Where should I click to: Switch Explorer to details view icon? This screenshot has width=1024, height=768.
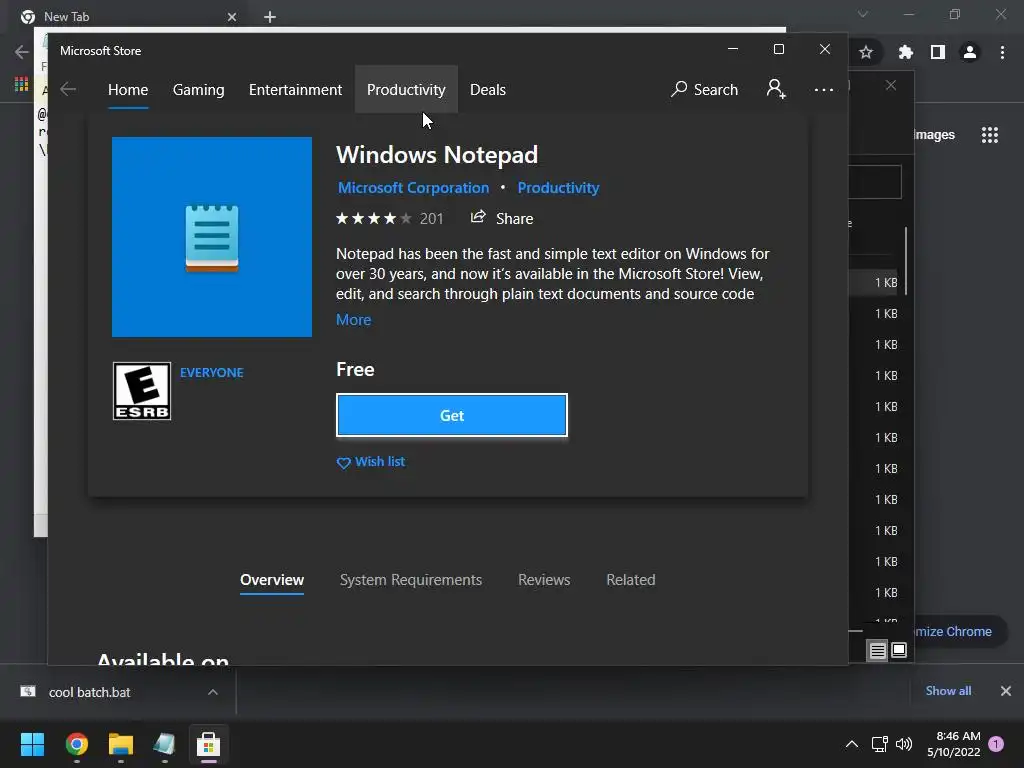[878, 650]
